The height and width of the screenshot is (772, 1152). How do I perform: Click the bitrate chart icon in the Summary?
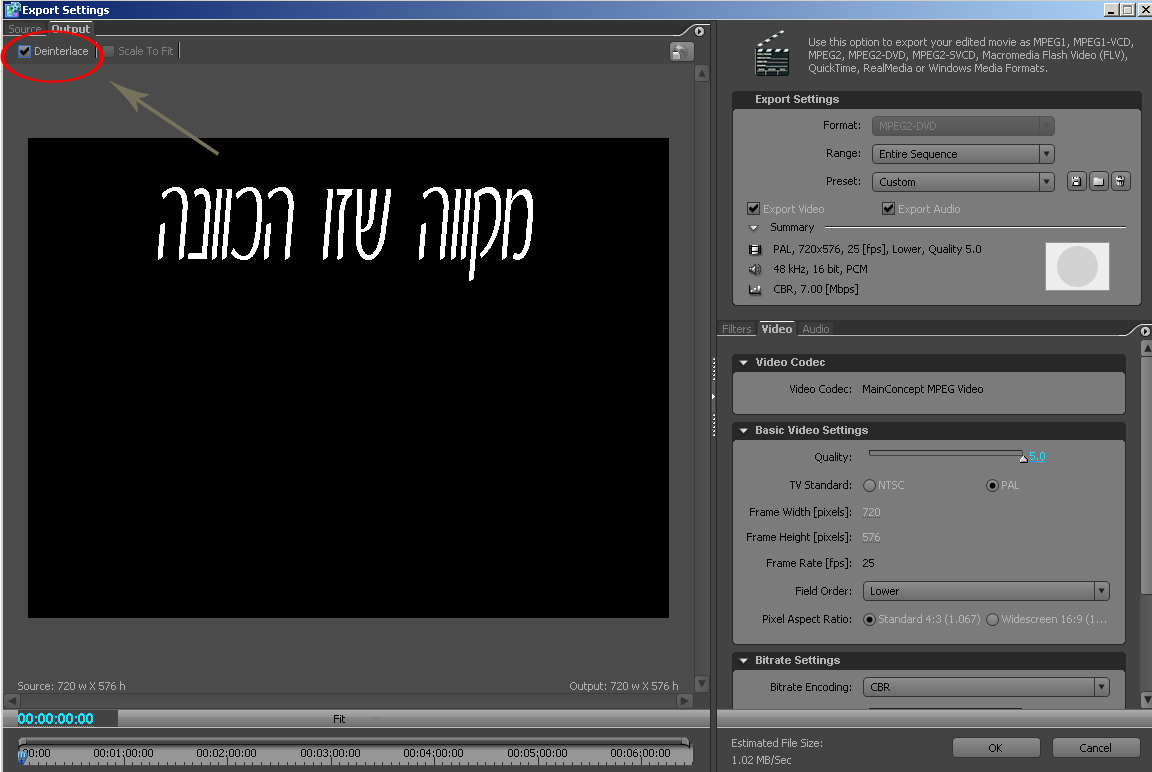755,289
